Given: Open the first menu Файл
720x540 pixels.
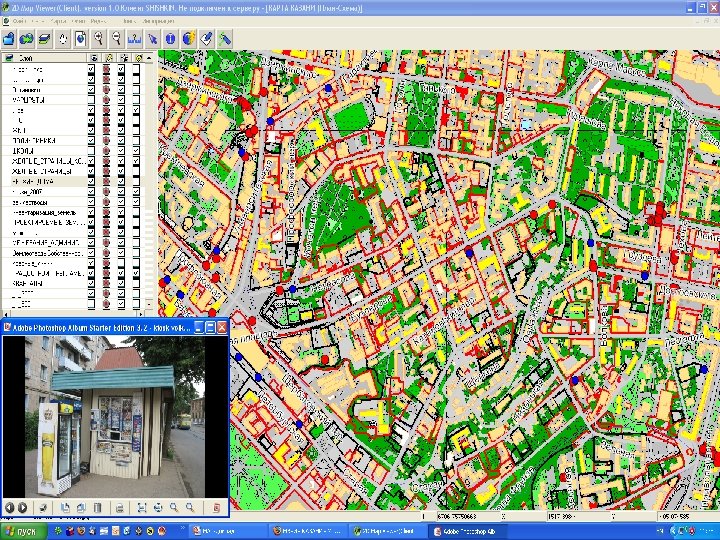Looking at the screenshot, I should tap(19, 21).
